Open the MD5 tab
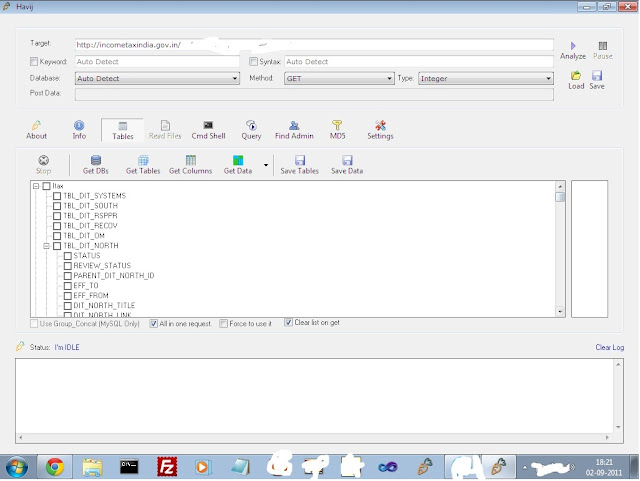The image size is (640, 481). (337, 130)
